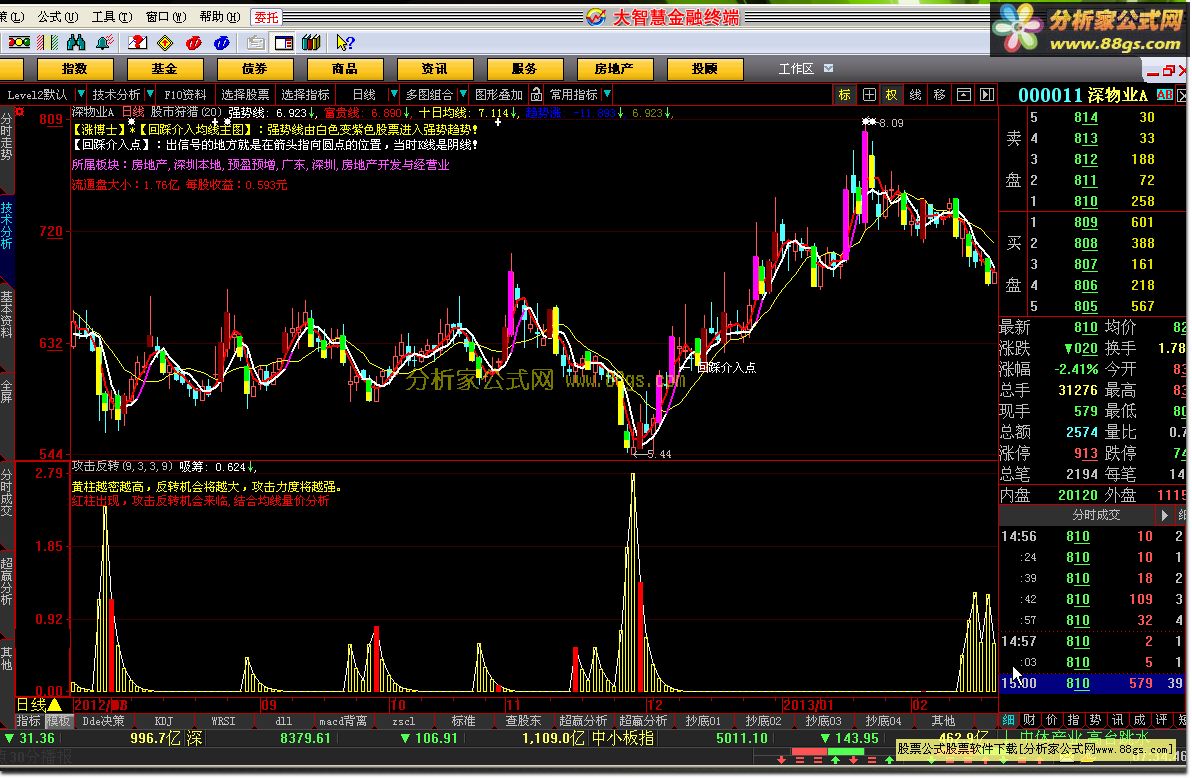Click the 投顾 yellow button
Viewport: 1192px width, 778px height.
pyautogui.click(x=705, y=69)
